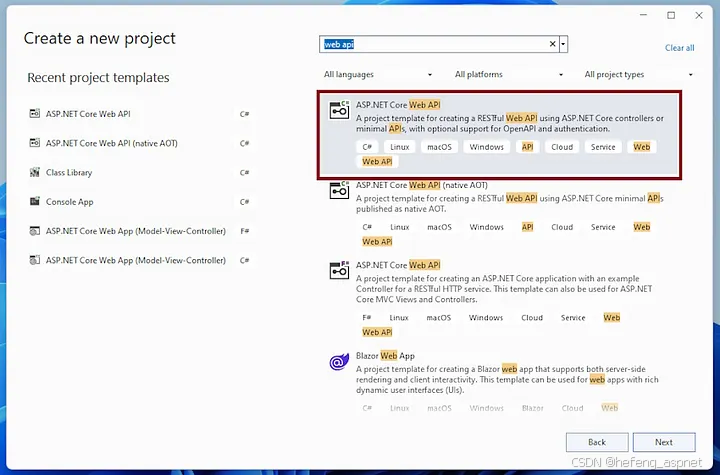This screenshot has height=475, width=720.
Task: Click the Back button
Action: 597,442
